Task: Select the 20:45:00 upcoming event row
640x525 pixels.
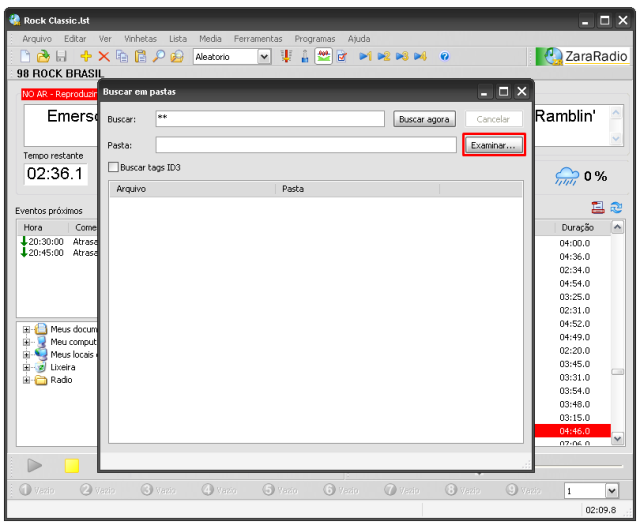Action: pyautogui.click(x=58, y=253)
